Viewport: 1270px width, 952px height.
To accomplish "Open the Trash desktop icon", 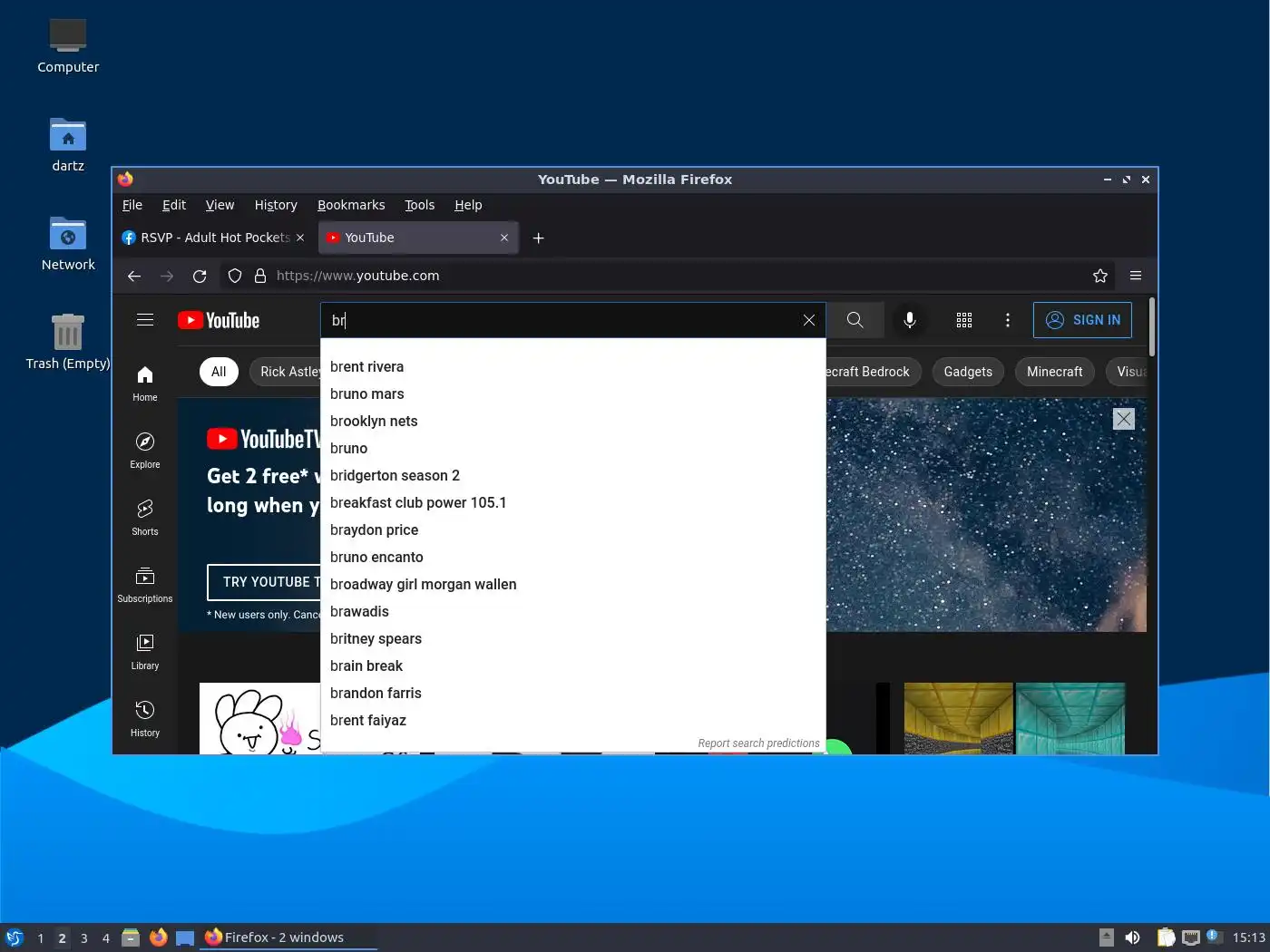I will click(68, 344).
